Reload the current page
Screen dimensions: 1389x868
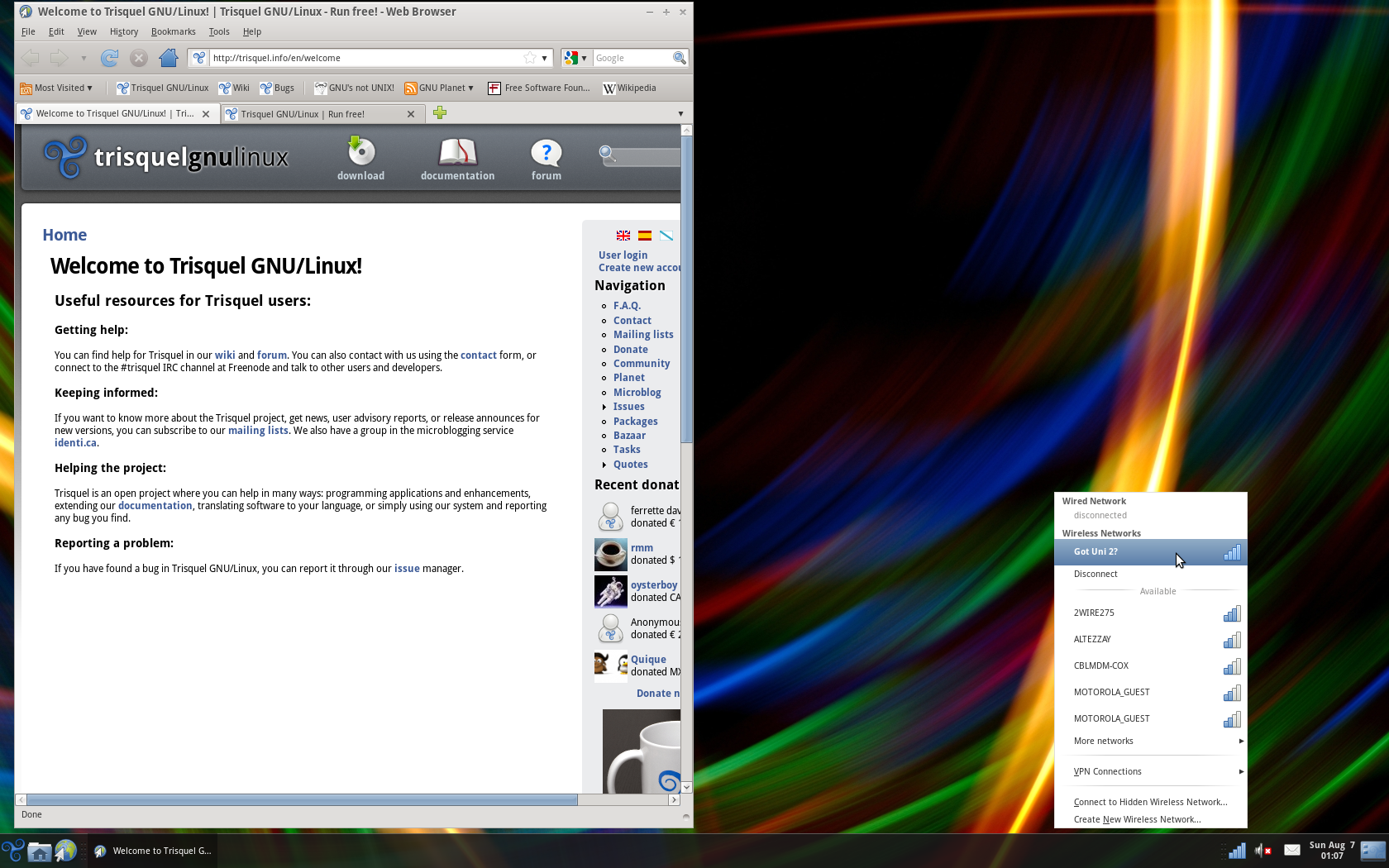109,58
